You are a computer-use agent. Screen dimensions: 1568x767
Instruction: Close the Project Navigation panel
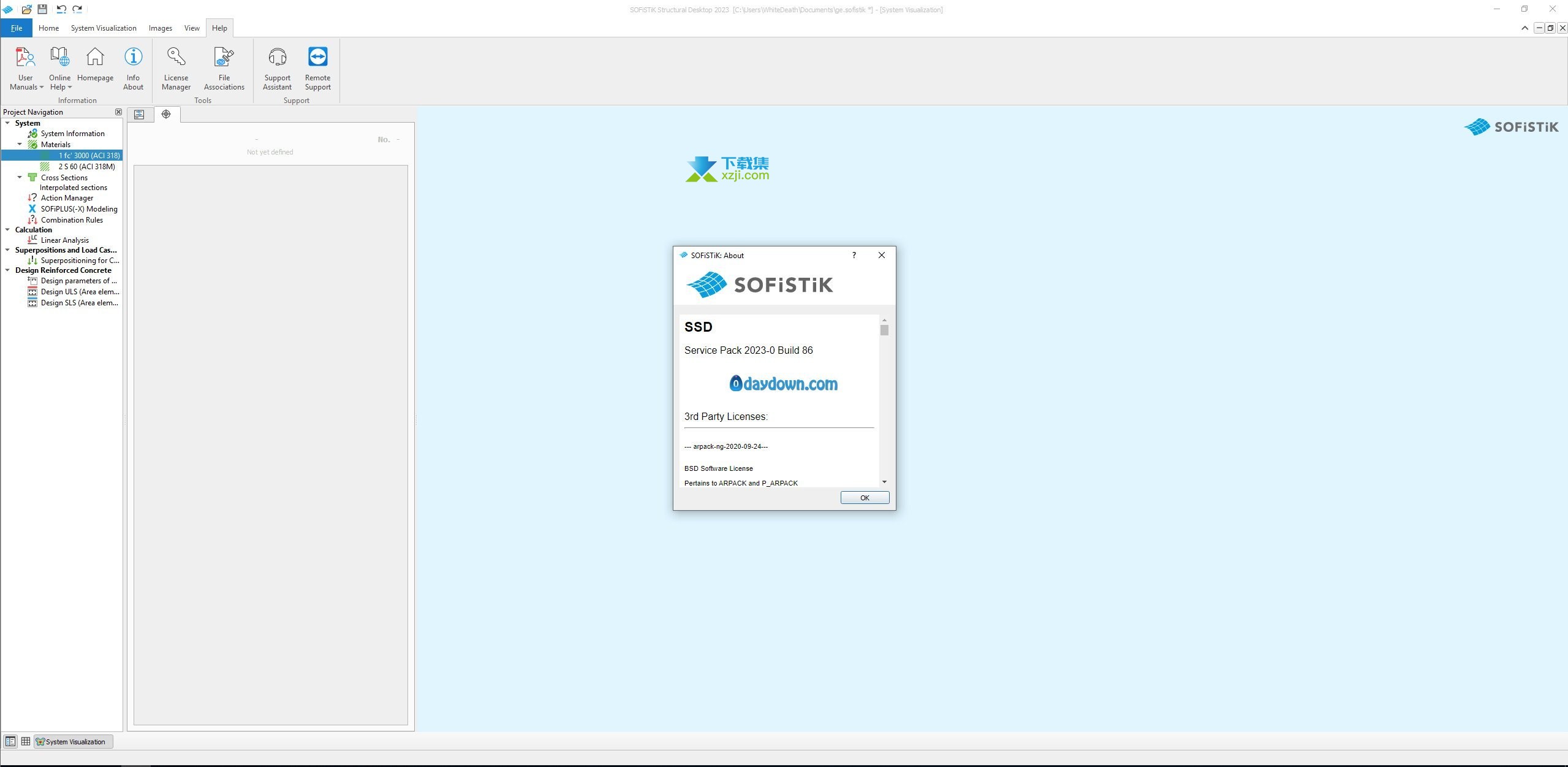click(118, 112)
